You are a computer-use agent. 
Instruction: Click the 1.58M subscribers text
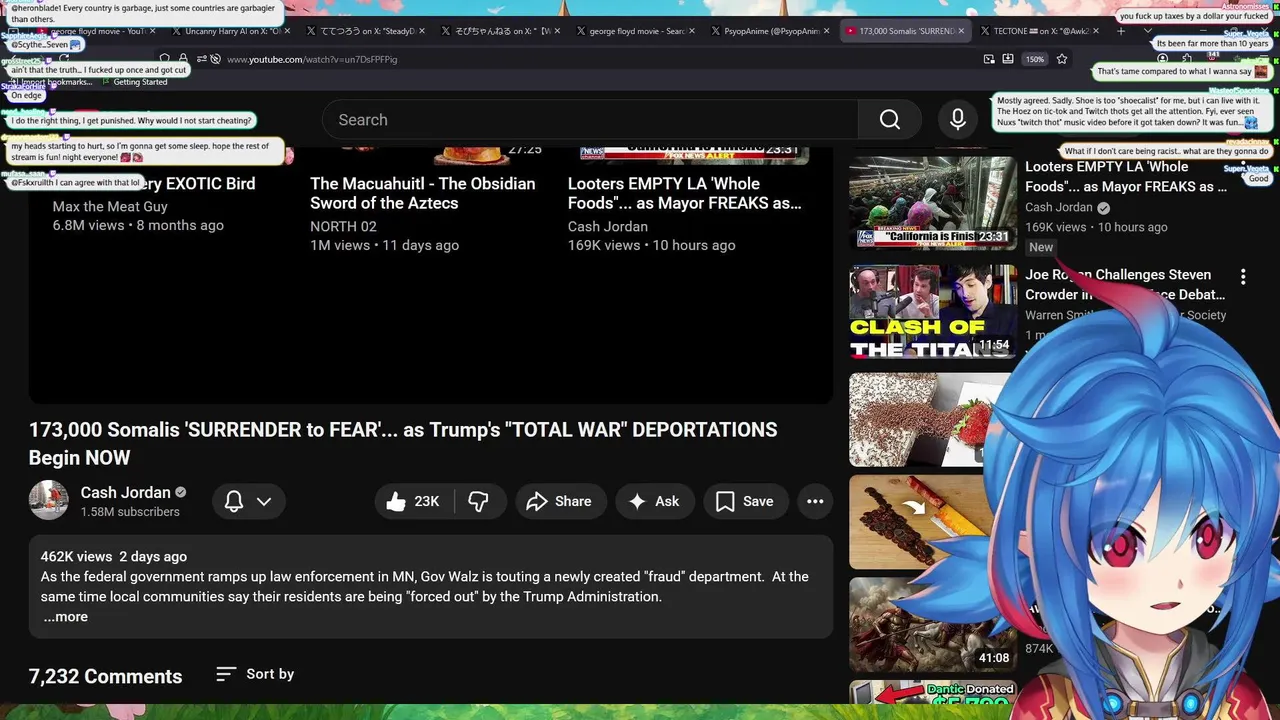click(130, 512)
